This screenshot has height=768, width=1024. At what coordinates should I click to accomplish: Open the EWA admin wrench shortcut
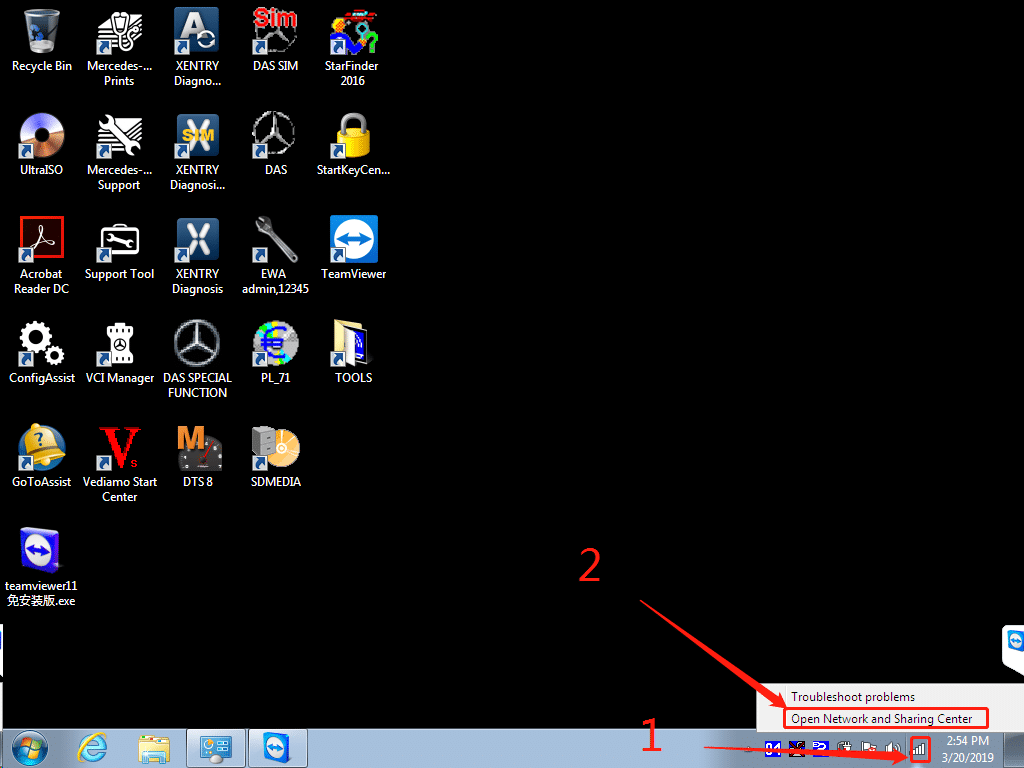[275, 242]
